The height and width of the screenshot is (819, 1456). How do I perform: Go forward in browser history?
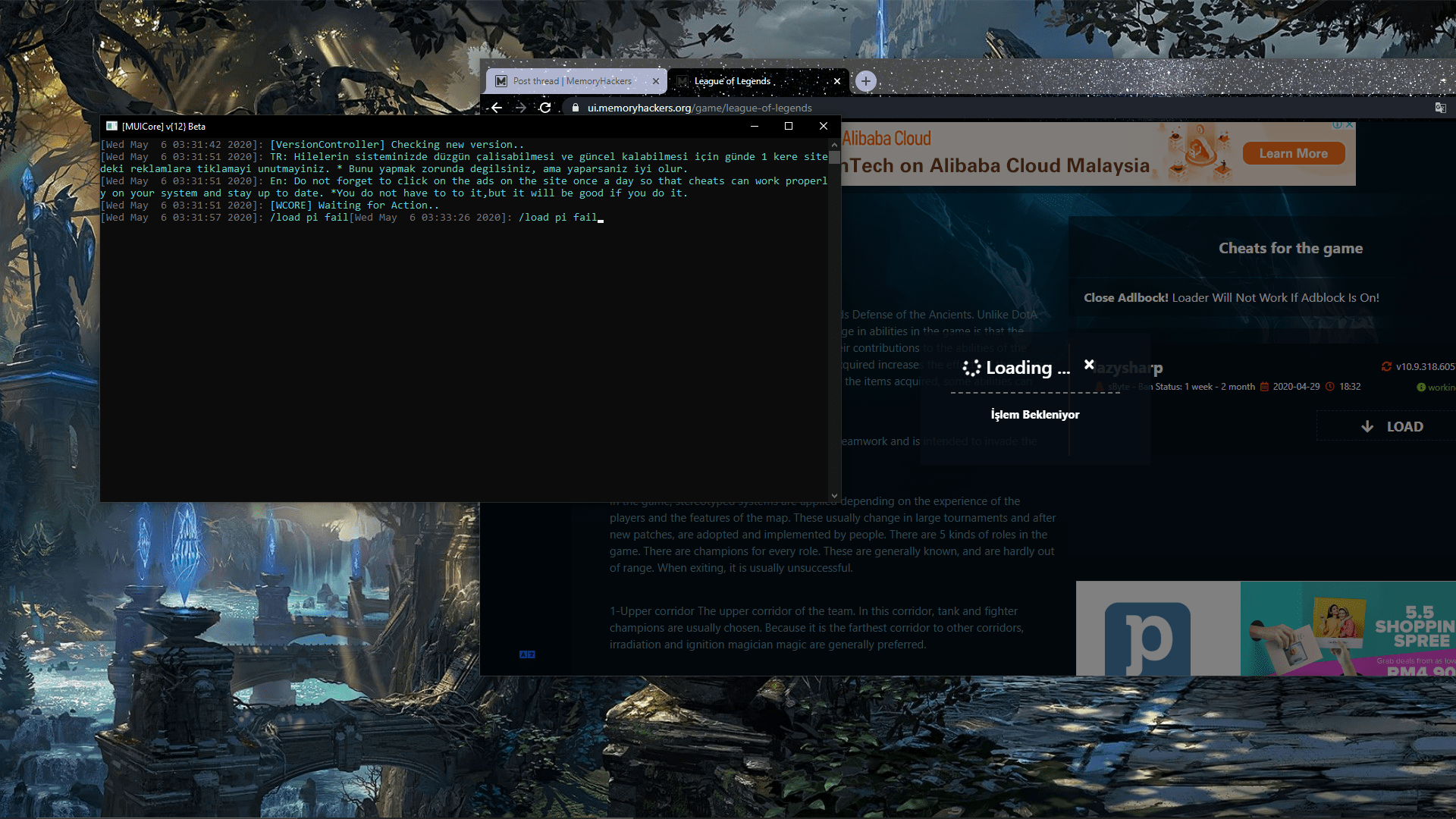521,108
